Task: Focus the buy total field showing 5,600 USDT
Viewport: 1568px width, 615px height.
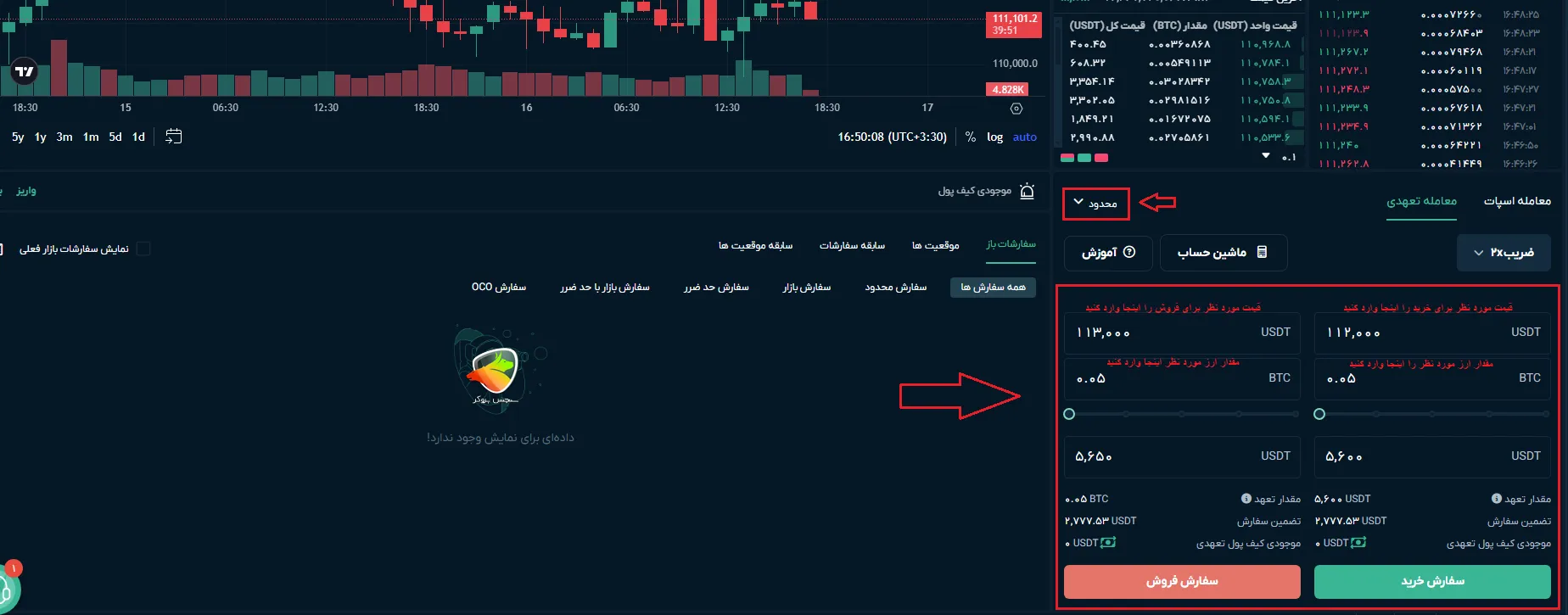Action: tap(1432, 456)
